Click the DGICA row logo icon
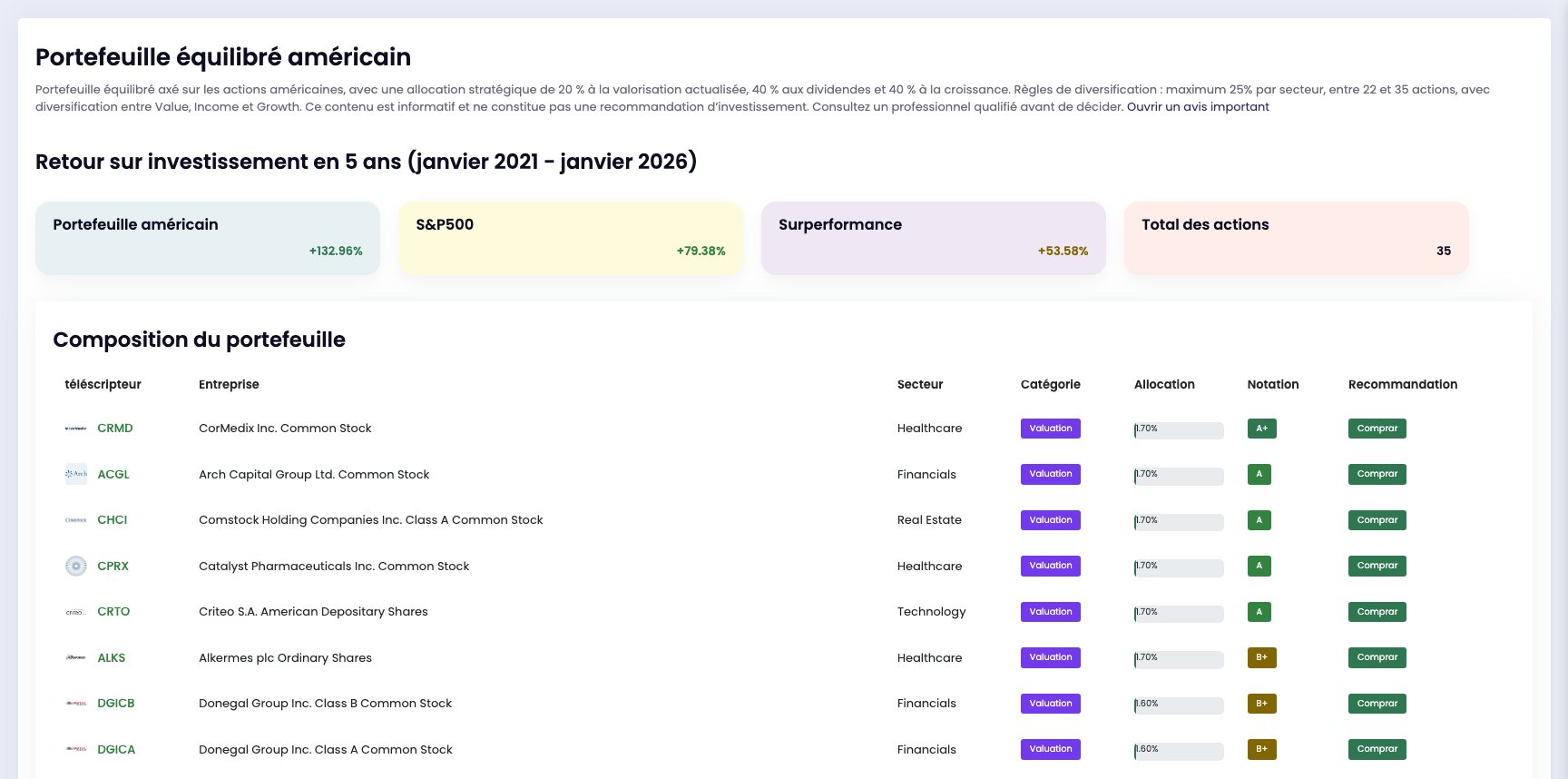 pos(76,749)
